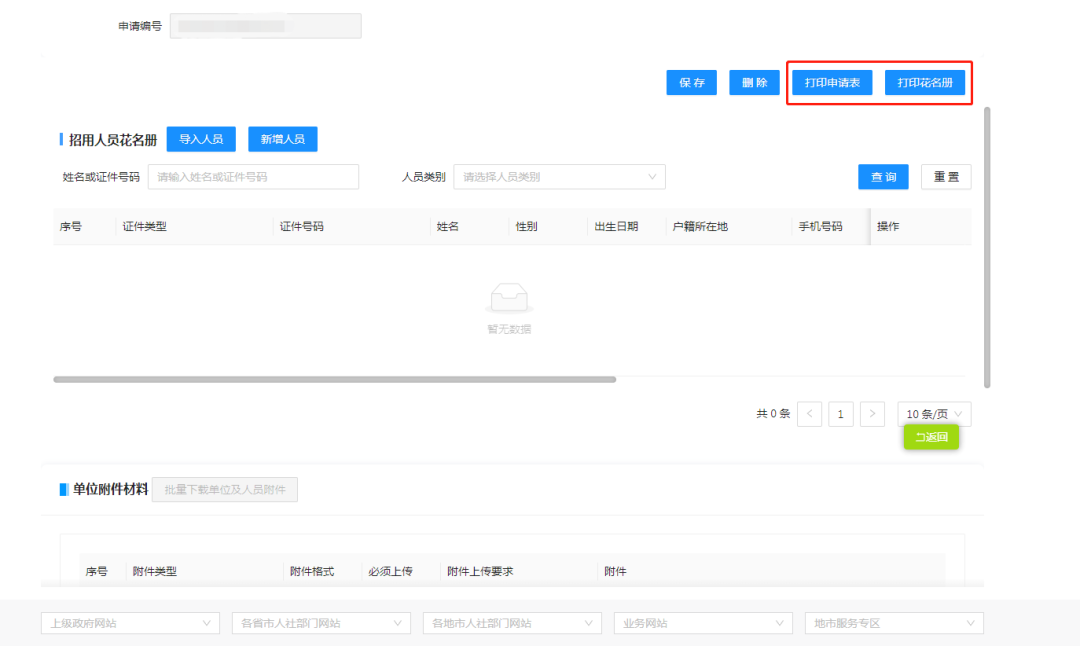This screenshot has height=646, width=1080.
Task: Reset filters with 重置 button
Action: point(945,177)
